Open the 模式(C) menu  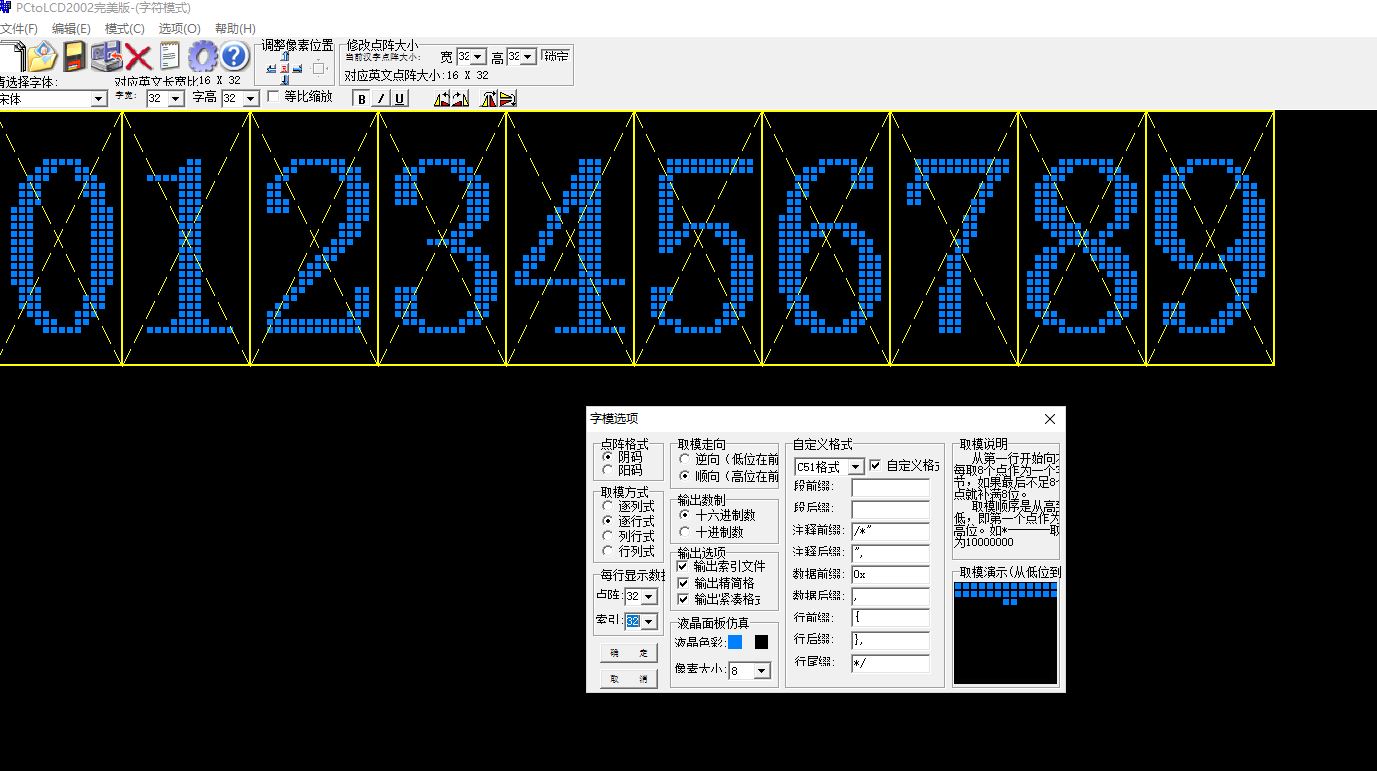click(124, 29)
